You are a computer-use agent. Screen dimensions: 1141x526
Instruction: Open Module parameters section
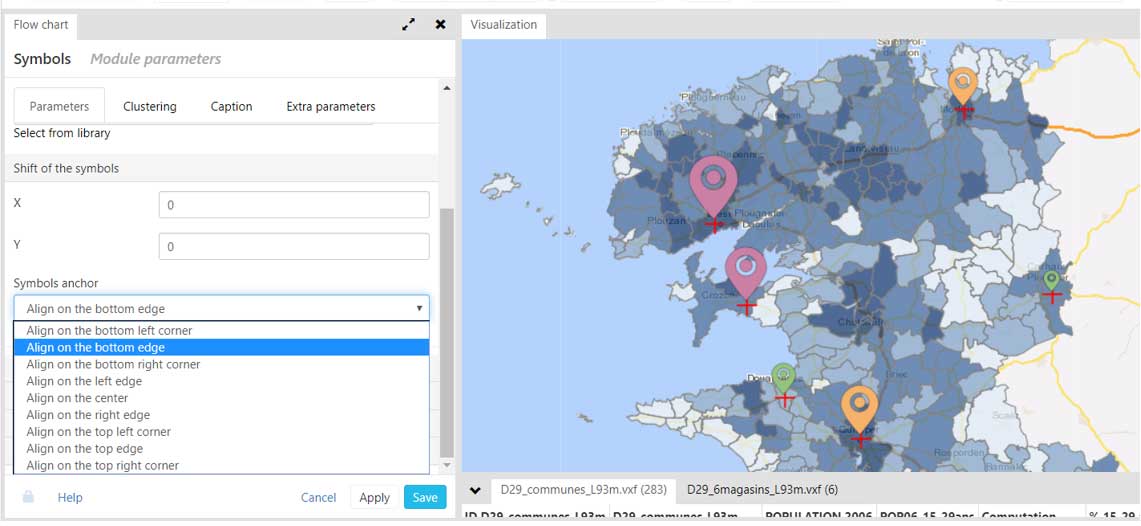pyautogui.click(x=156, y=59)
